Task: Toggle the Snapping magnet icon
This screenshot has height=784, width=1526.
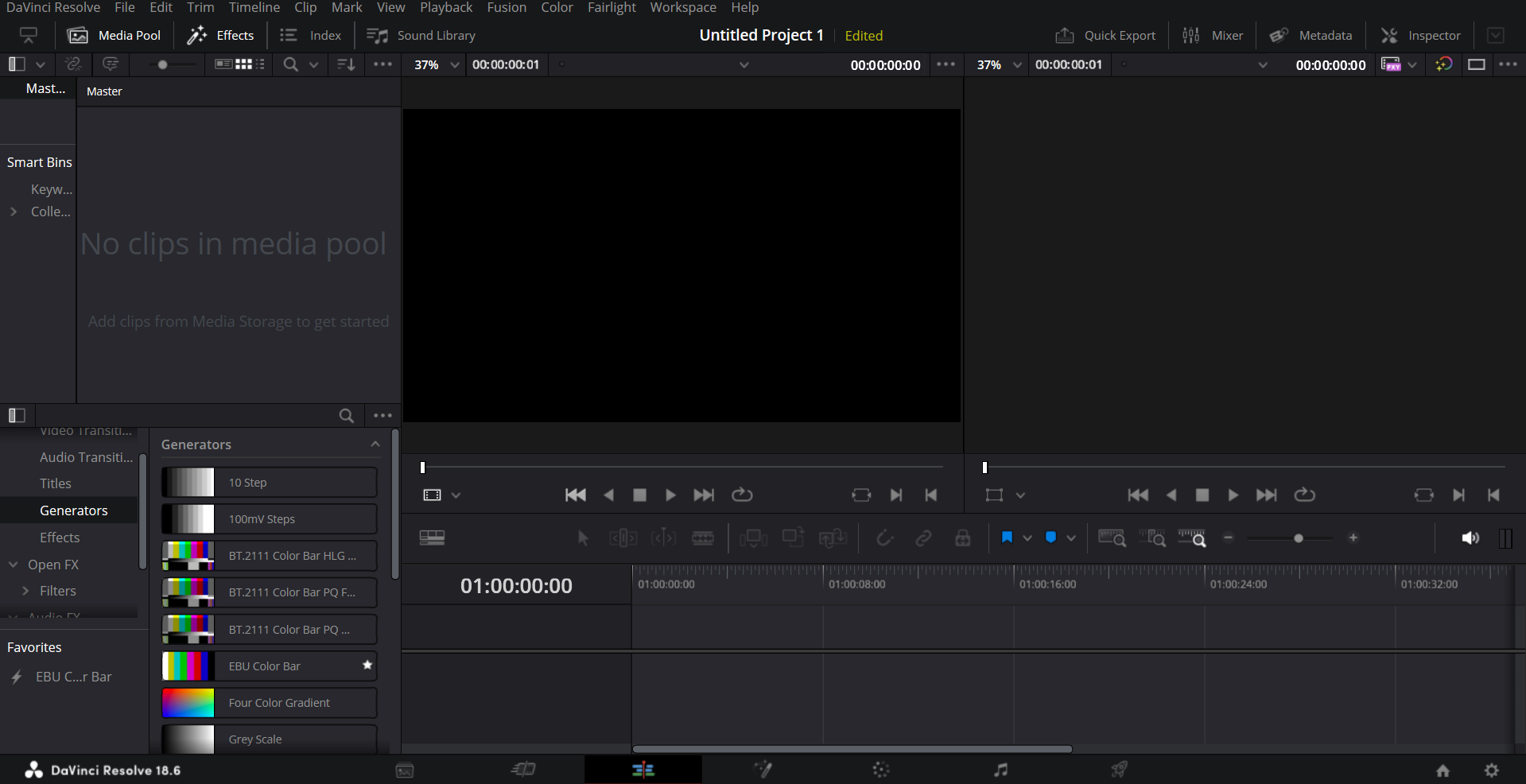Action: click(884, 538)
